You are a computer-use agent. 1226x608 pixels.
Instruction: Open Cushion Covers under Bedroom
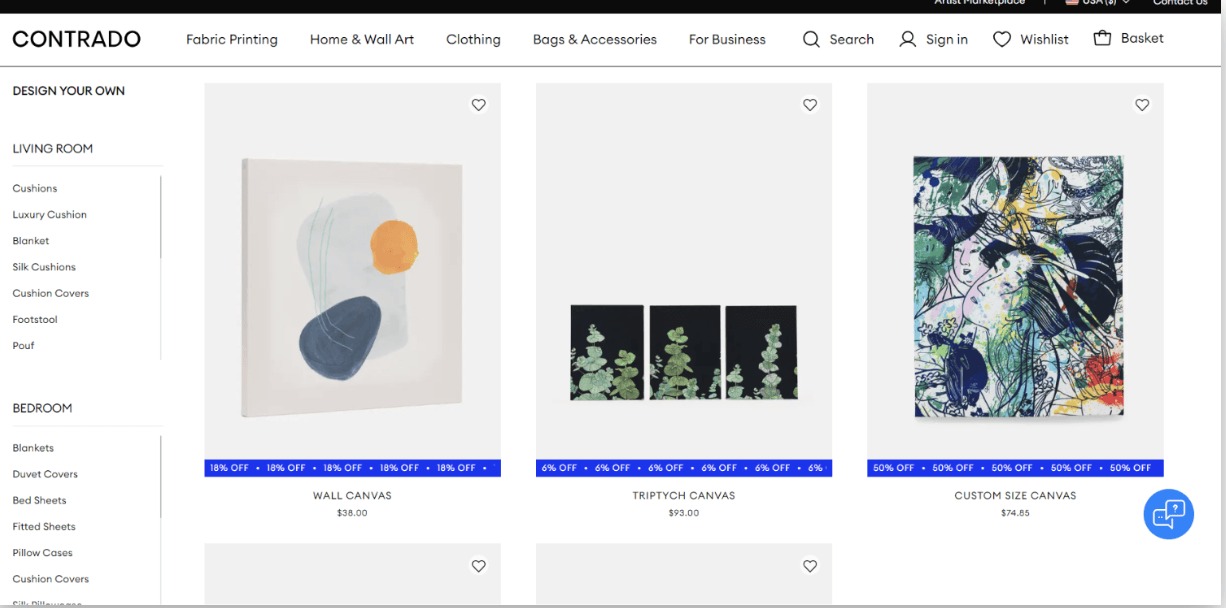pos(51,579)
